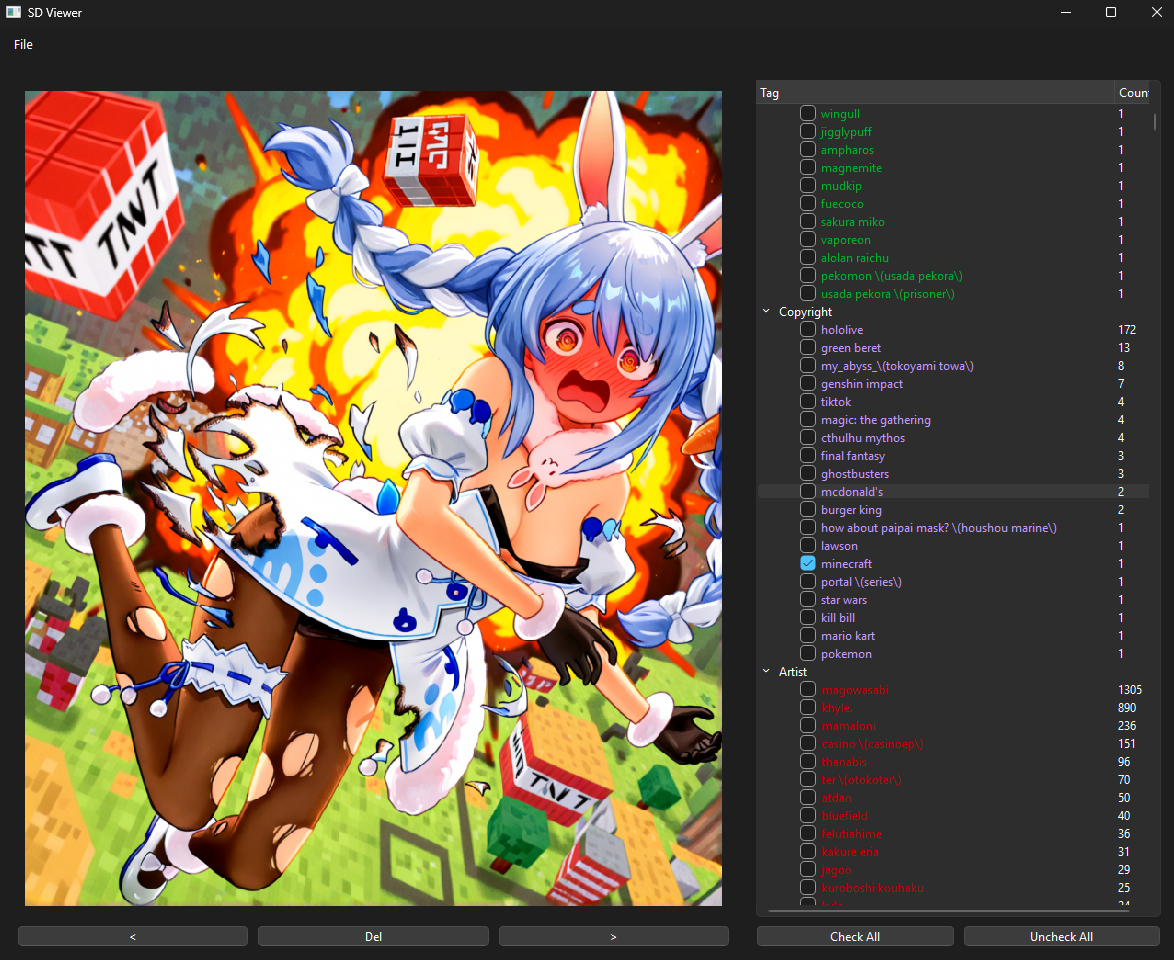Select the ghostbusters tag
The image size is (1174, 960).
point(854,473)
